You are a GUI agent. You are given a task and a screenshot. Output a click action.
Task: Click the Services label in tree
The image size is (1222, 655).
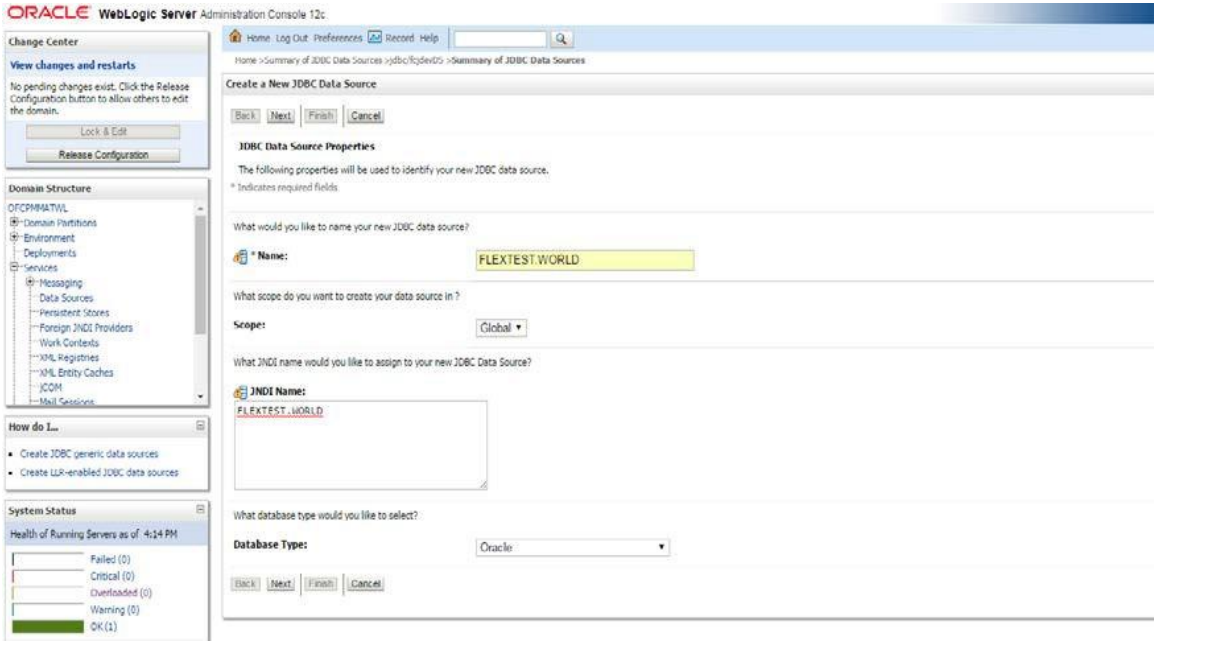click(40, 269)
